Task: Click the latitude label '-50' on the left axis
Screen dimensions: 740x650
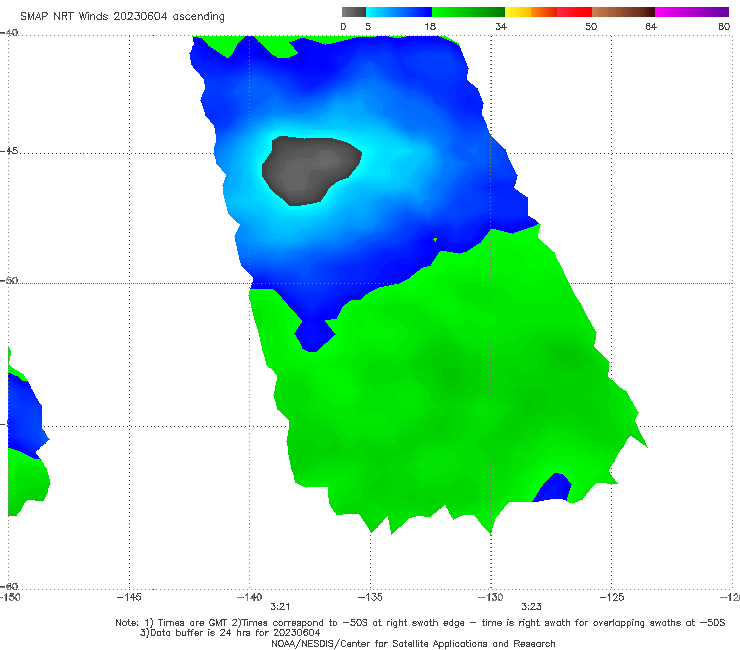Action: pyautogui.click(x=9, y=280)
